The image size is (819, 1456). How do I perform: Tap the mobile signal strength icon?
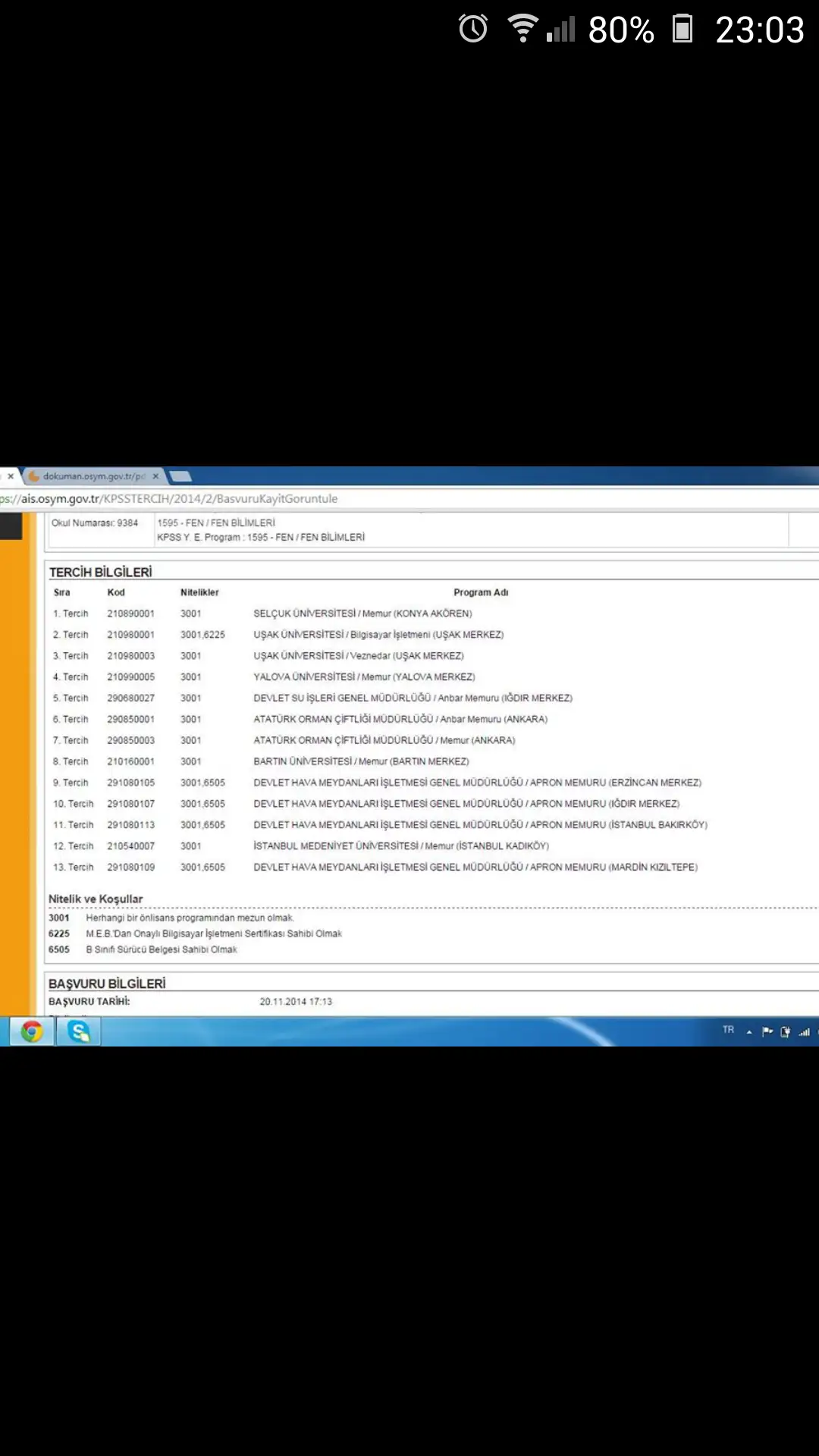[561, 30]
